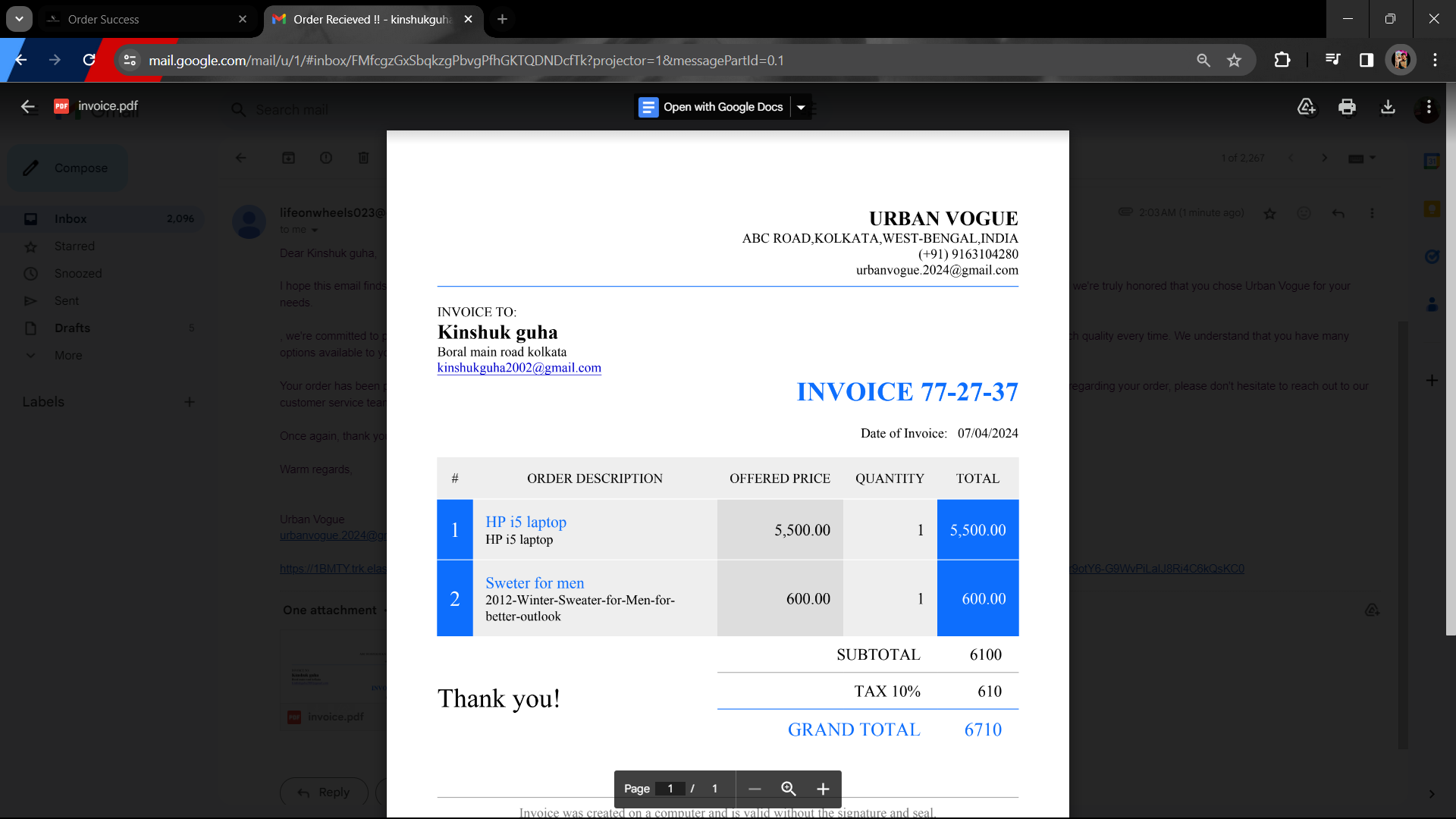Viewport: 1456px width, 819px height.
Task: Click the magnifier fit-zoom icon
Action: (x=789, y=789)
